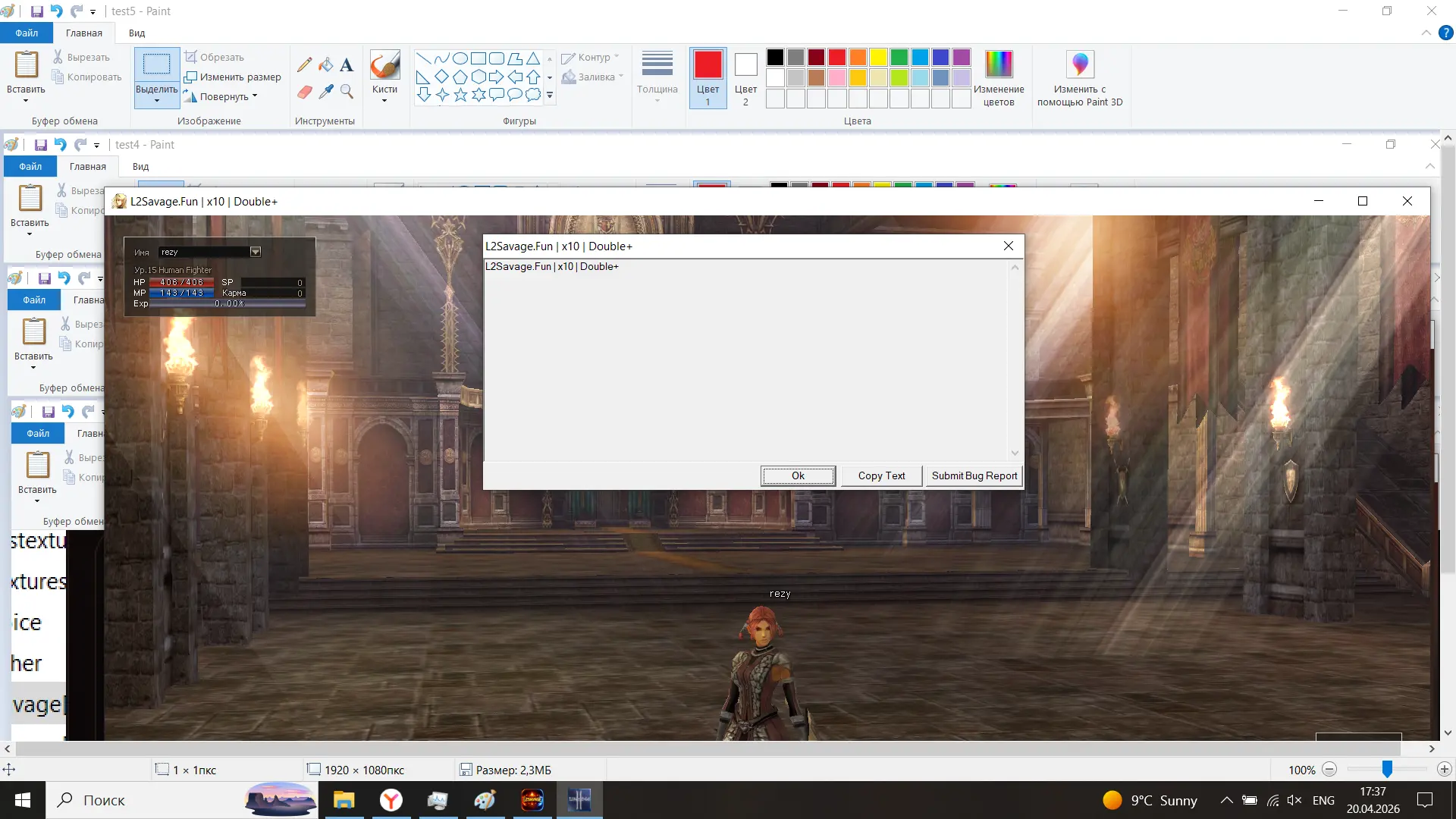Expand the character name combo box
Screen dimensions: 1456x819
tap(256, 252)
